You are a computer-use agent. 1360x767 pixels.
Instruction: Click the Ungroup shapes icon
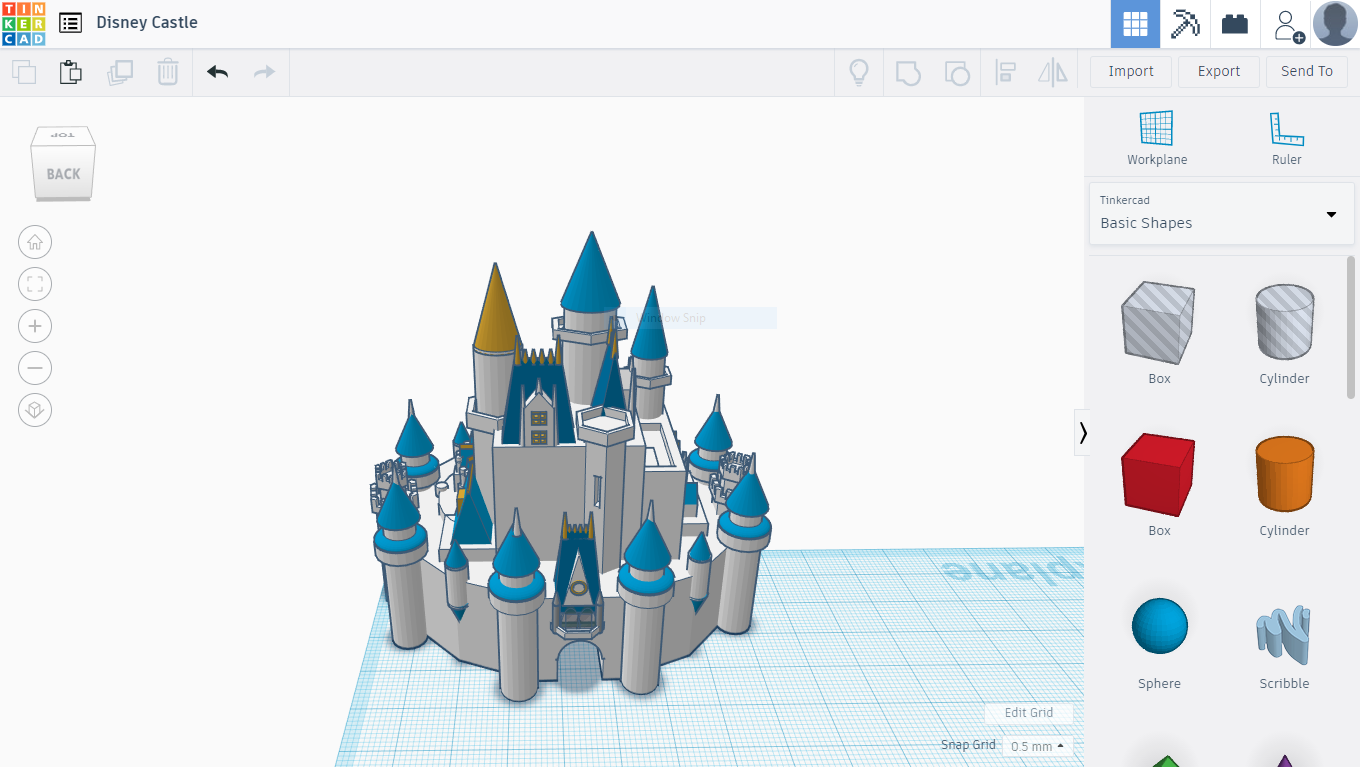(957, 72)
